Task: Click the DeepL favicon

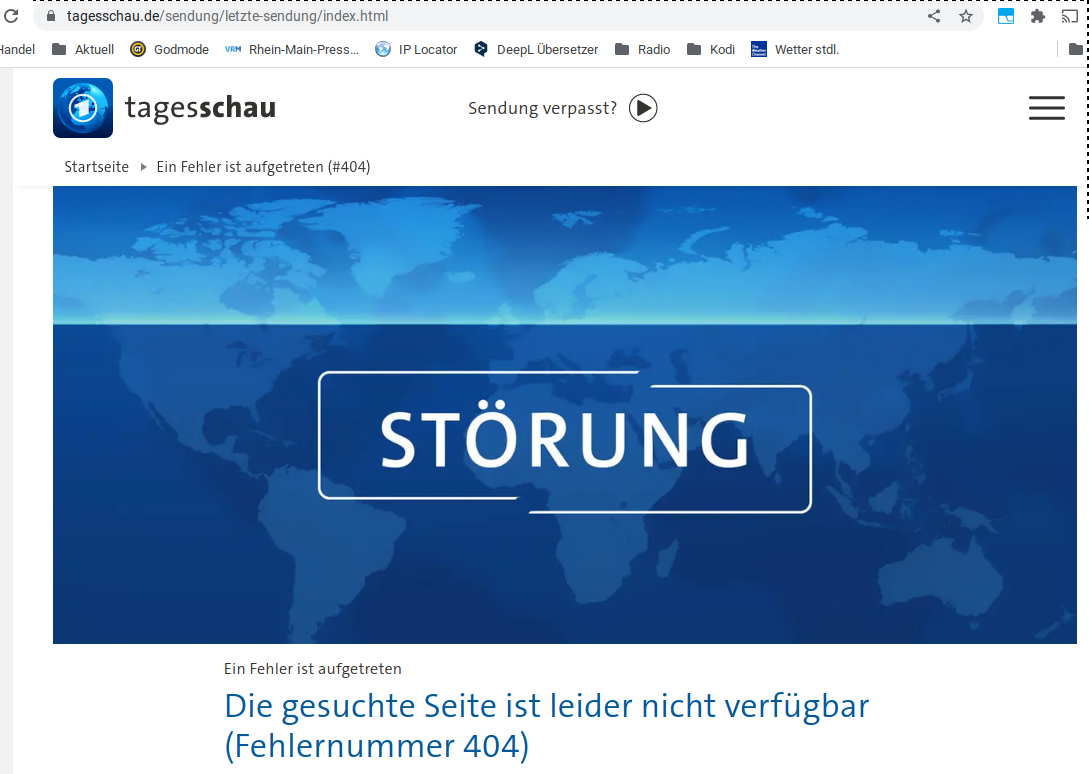Action: [x=481, y=49]
